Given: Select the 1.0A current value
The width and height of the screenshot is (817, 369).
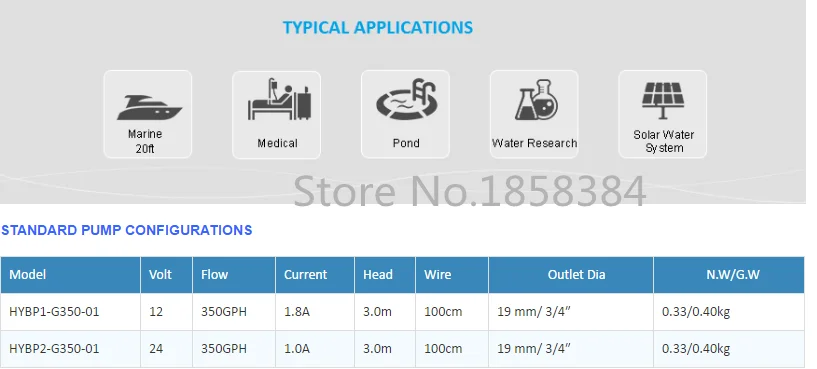Looking at the screenshot, I should point(296,348).
